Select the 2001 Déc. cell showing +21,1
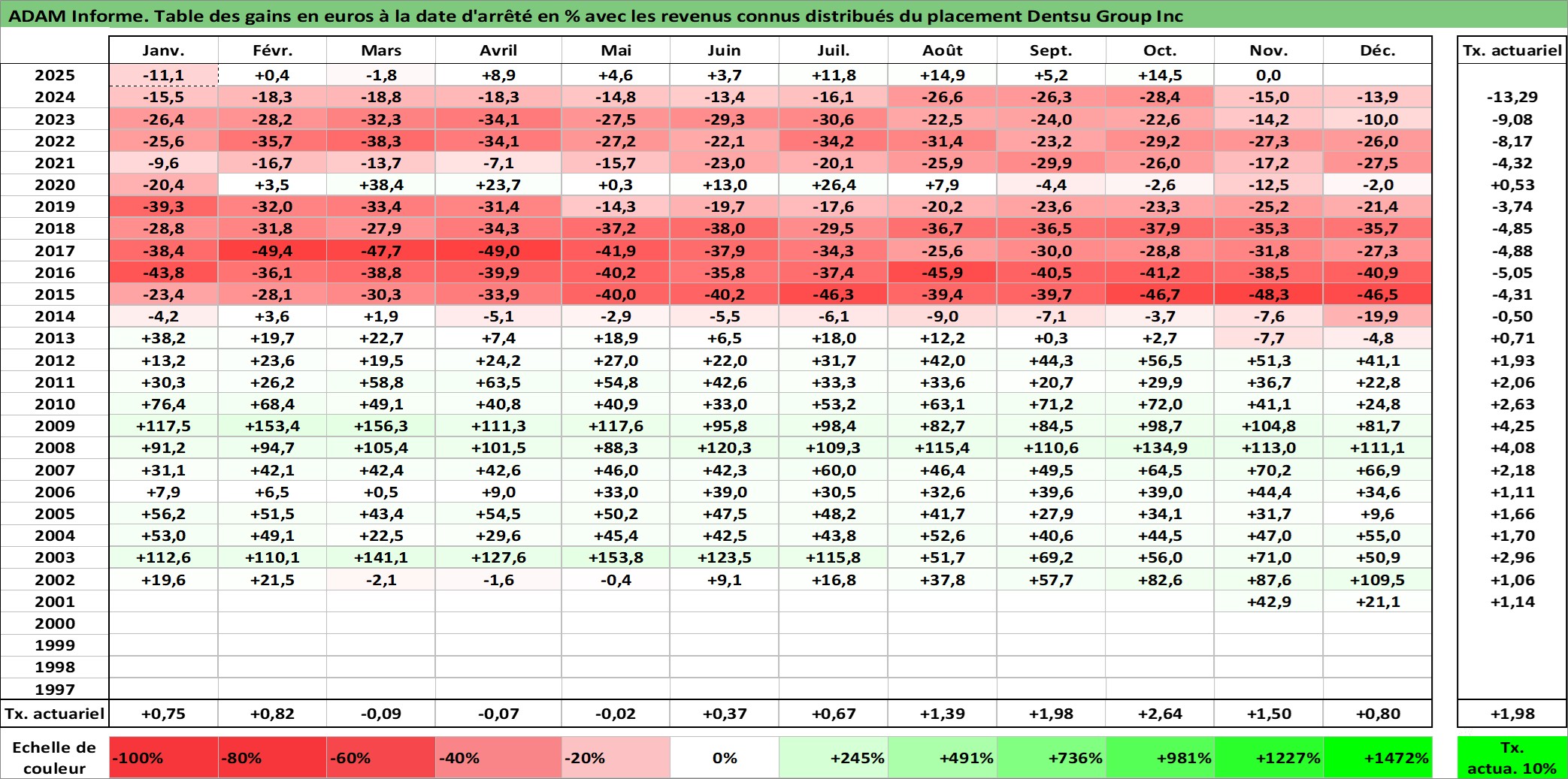This screenshot has height=779, width=1568. pos(1377,602)
